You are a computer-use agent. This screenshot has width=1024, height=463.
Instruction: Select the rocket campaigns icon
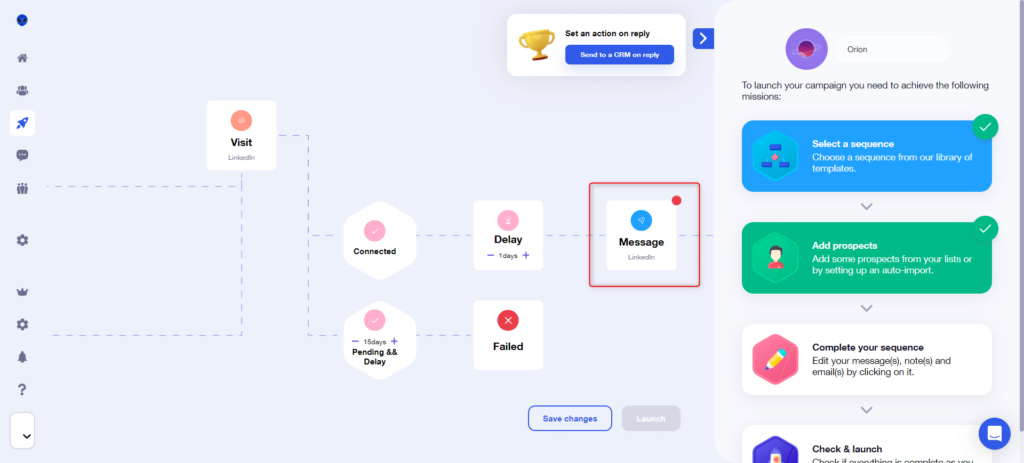click(22, 123)
